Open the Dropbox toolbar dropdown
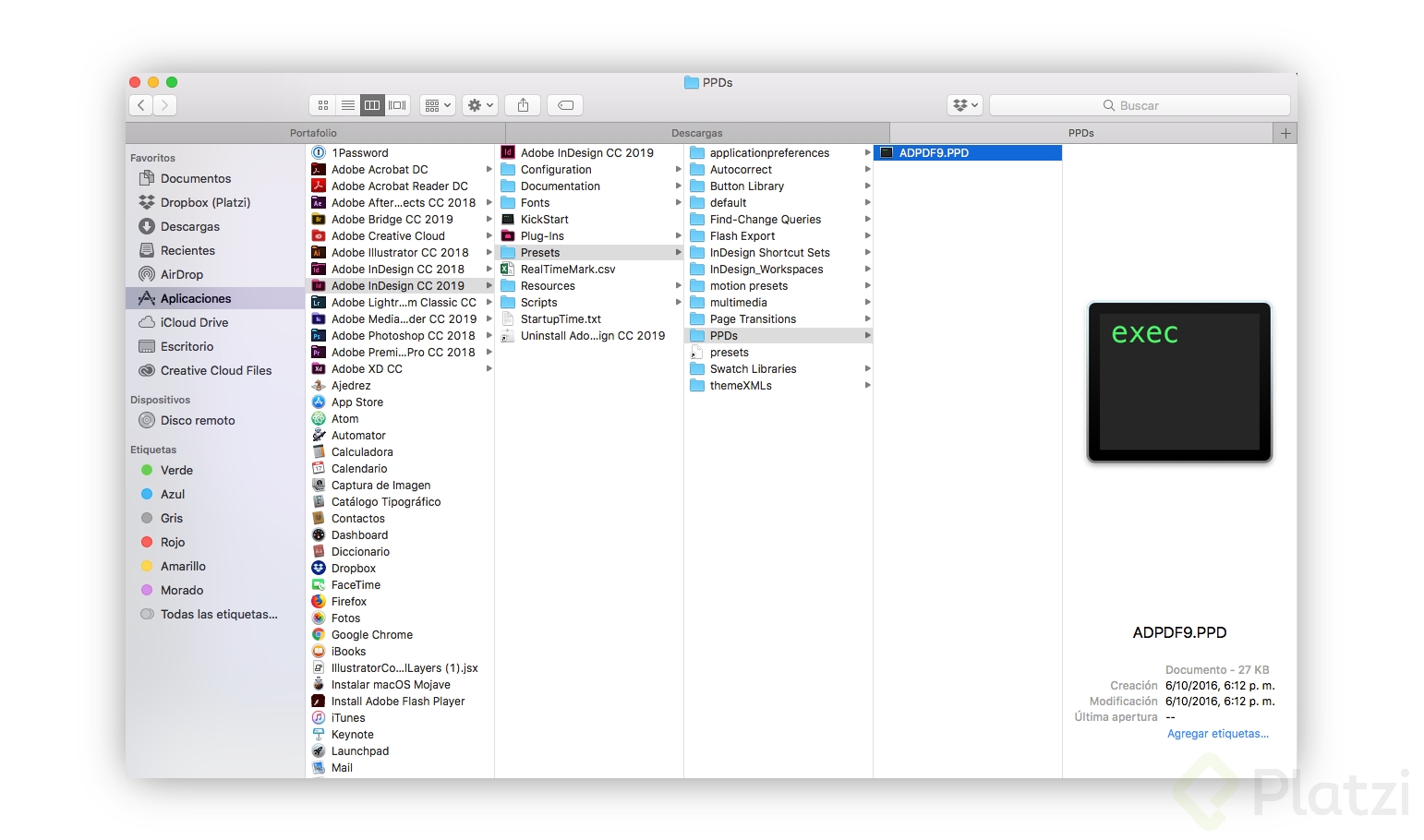The width and height of the screenshot is (1424, 840). (x=965, y=105)
